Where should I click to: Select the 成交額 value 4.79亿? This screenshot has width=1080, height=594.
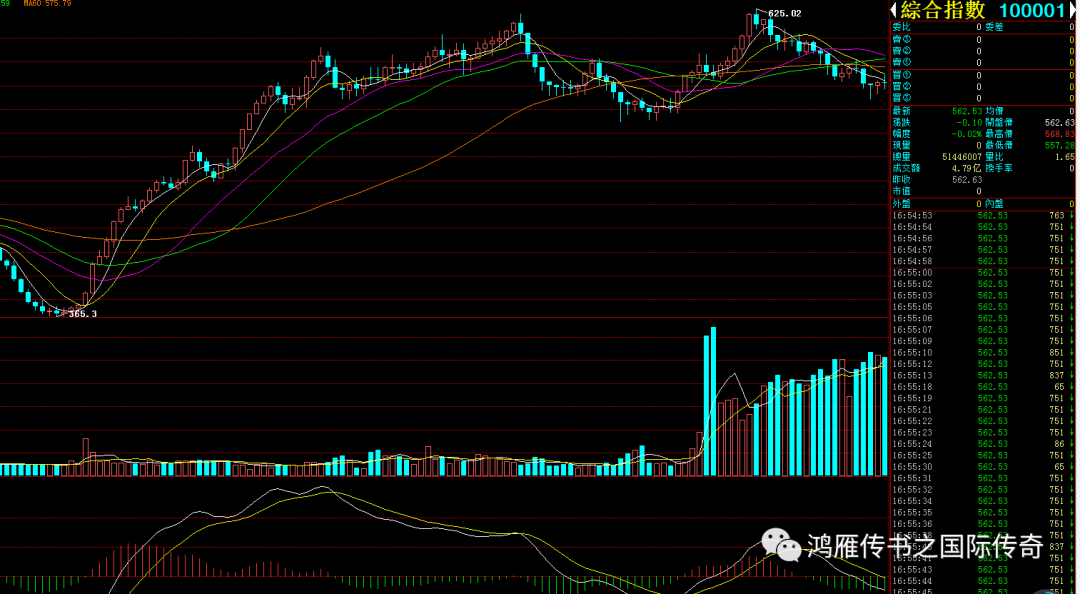967,168
